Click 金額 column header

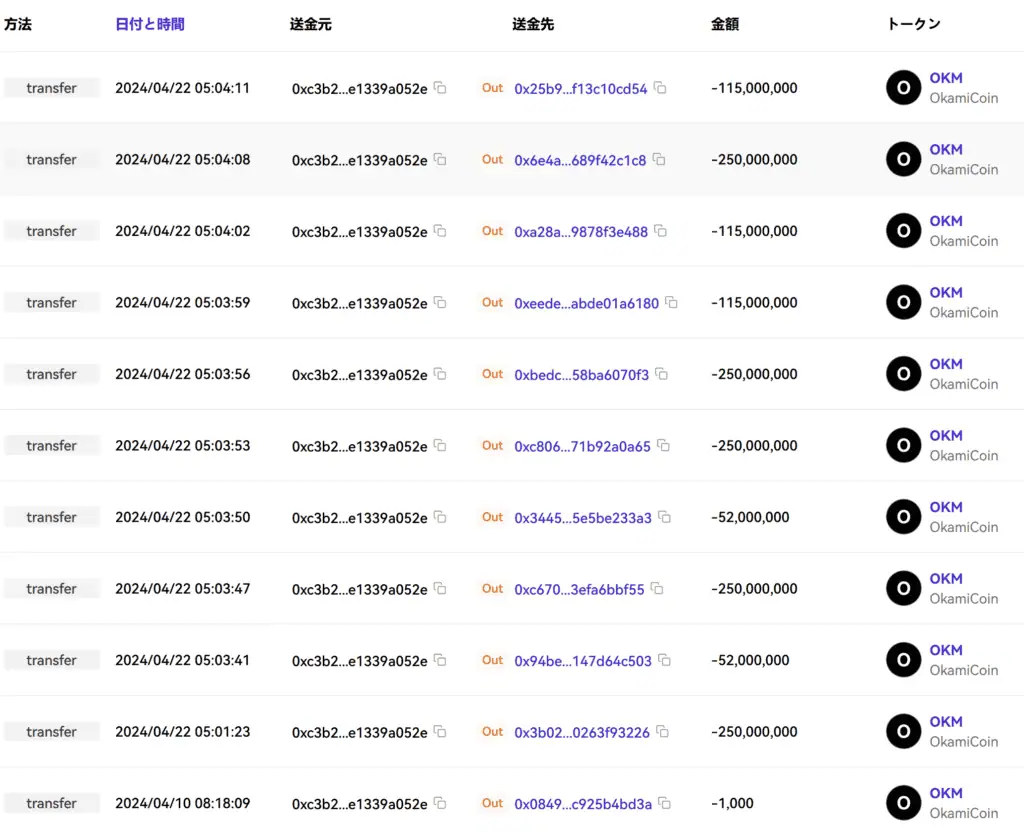pyautogui.click(x=724, y=24)
